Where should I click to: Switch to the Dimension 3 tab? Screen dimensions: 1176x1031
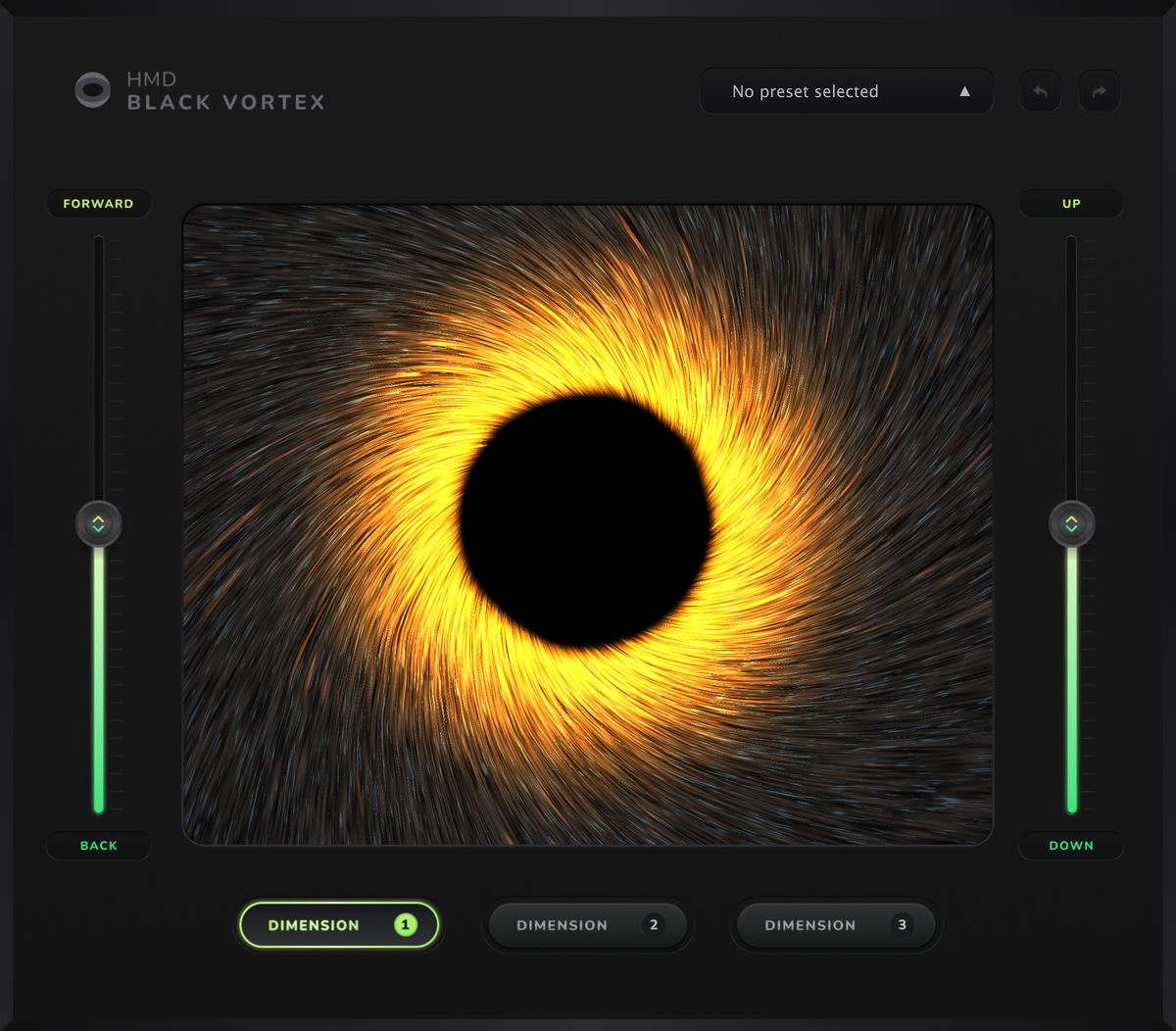point(836,925)
